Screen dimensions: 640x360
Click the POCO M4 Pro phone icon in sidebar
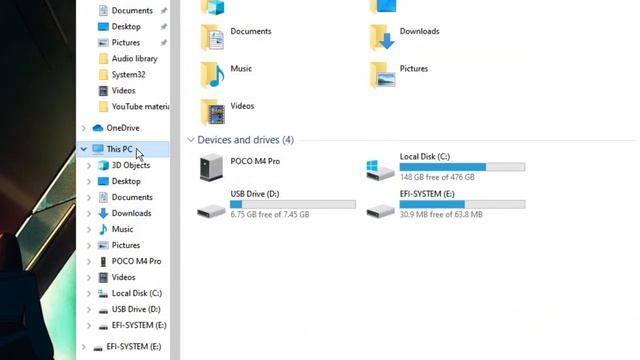[103, 261]
